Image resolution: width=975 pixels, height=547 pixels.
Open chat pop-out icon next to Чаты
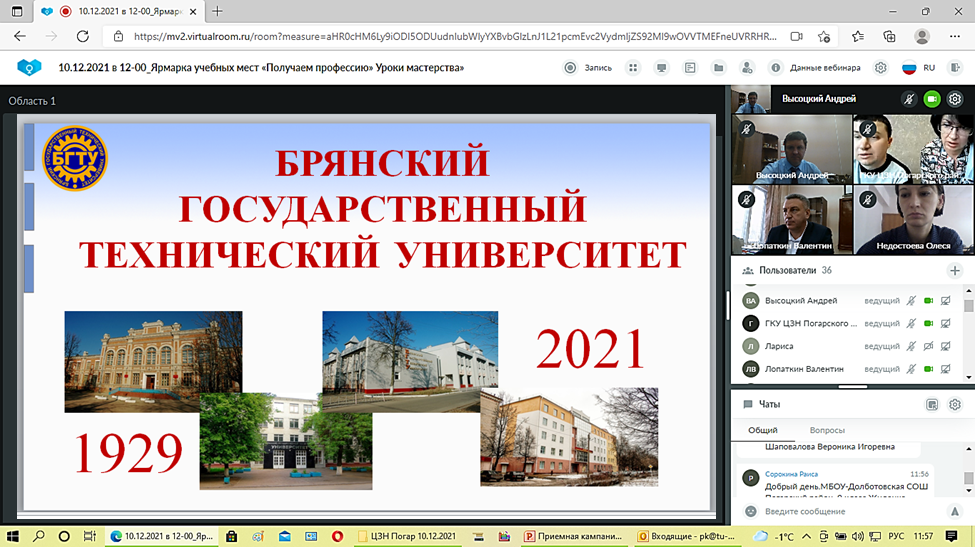pos(931,405)
